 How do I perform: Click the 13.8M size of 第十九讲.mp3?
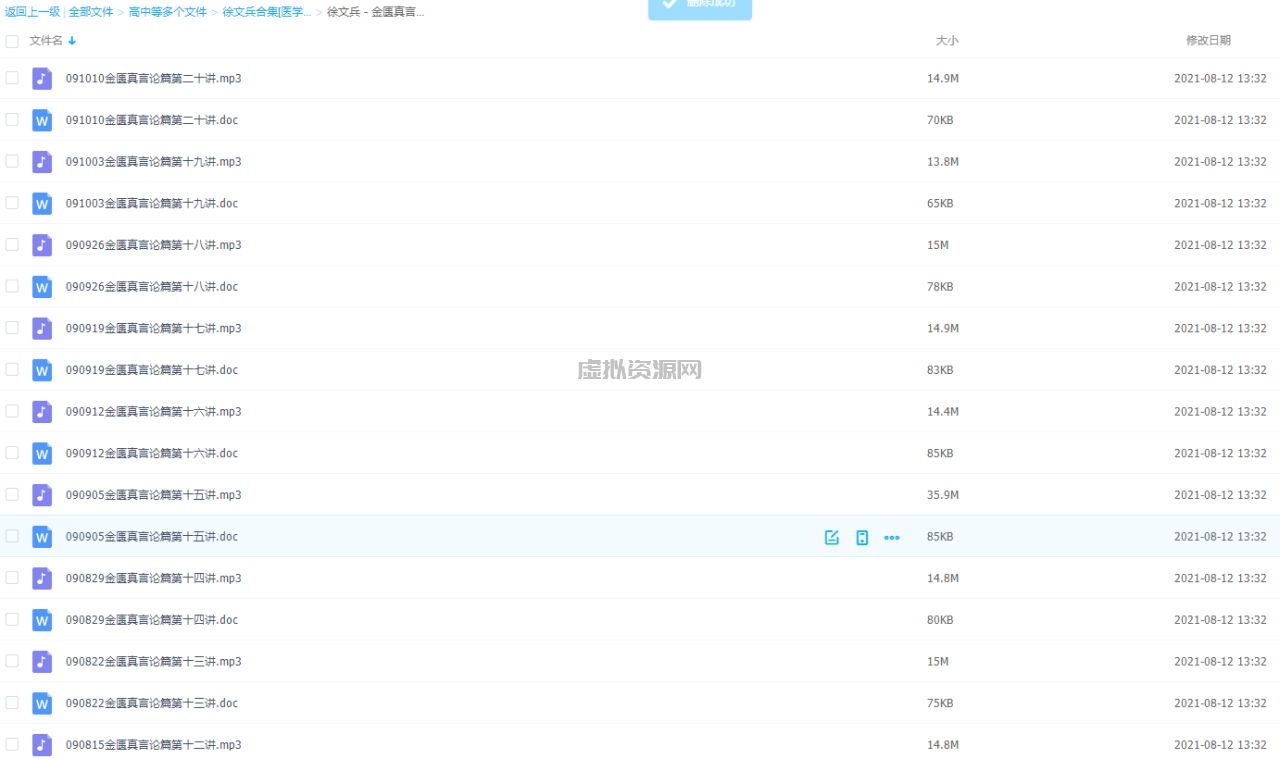(x=943, y=162)
